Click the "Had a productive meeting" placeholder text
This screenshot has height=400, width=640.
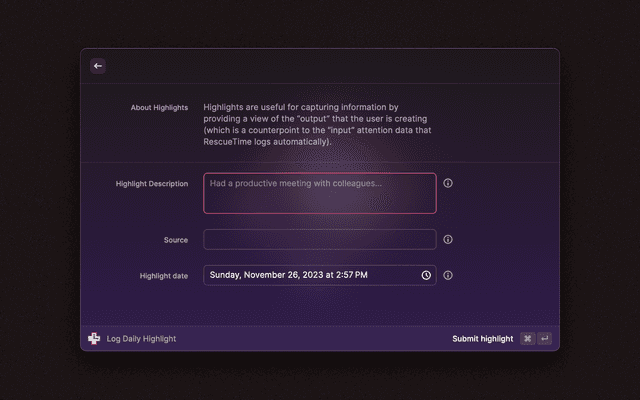[296, 184]
